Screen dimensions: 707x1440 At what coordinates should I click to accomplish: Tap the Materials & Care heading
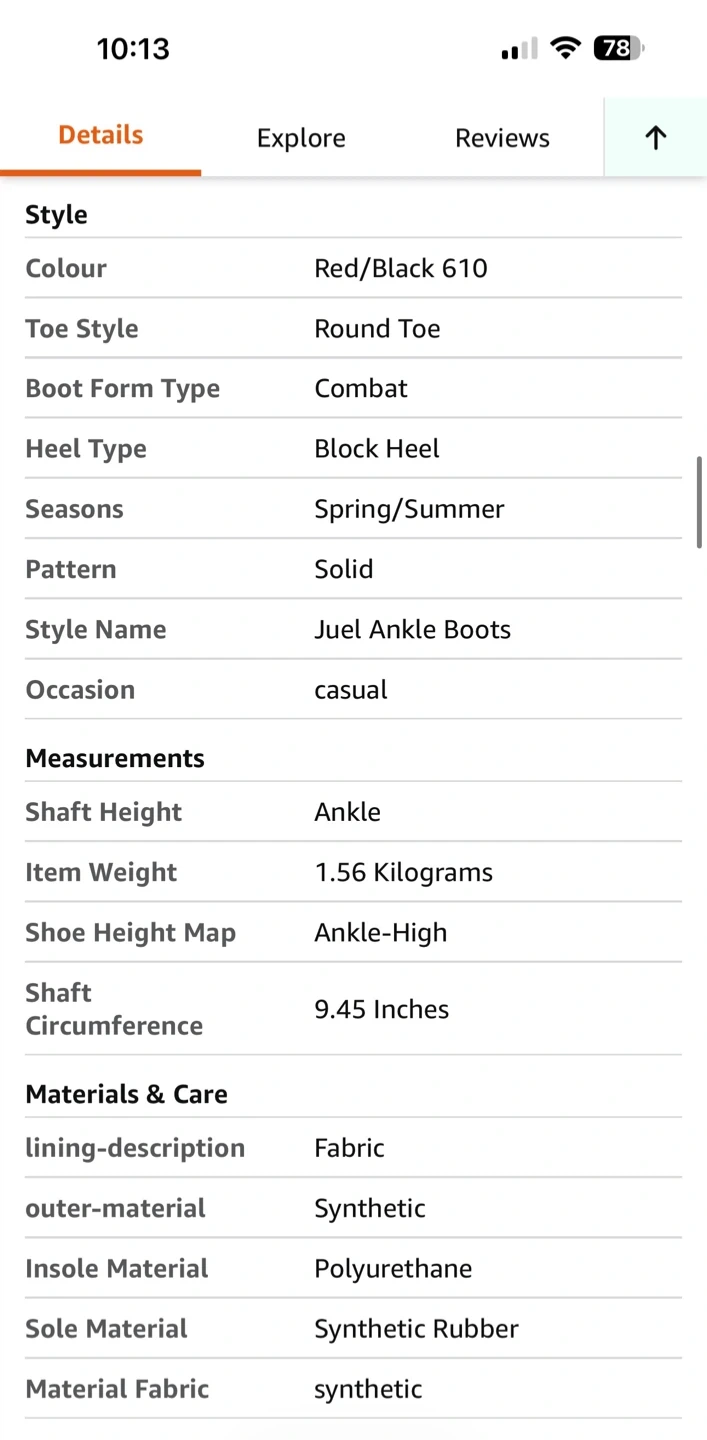point(126,1094)
